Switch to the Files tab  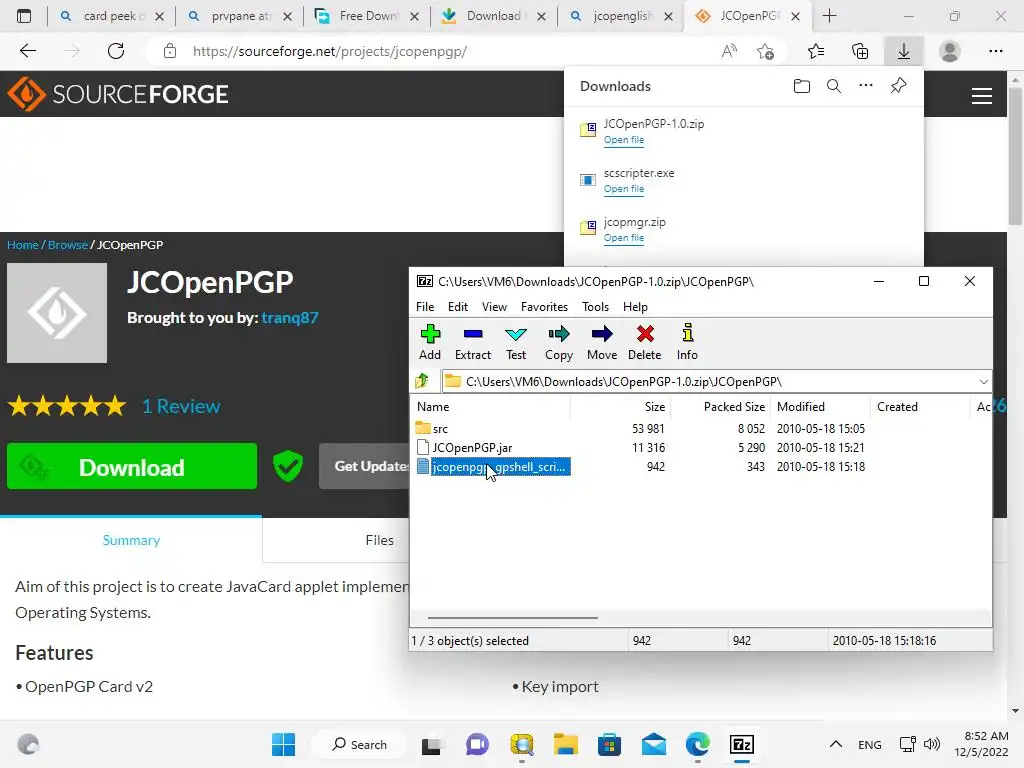[379, 540]
